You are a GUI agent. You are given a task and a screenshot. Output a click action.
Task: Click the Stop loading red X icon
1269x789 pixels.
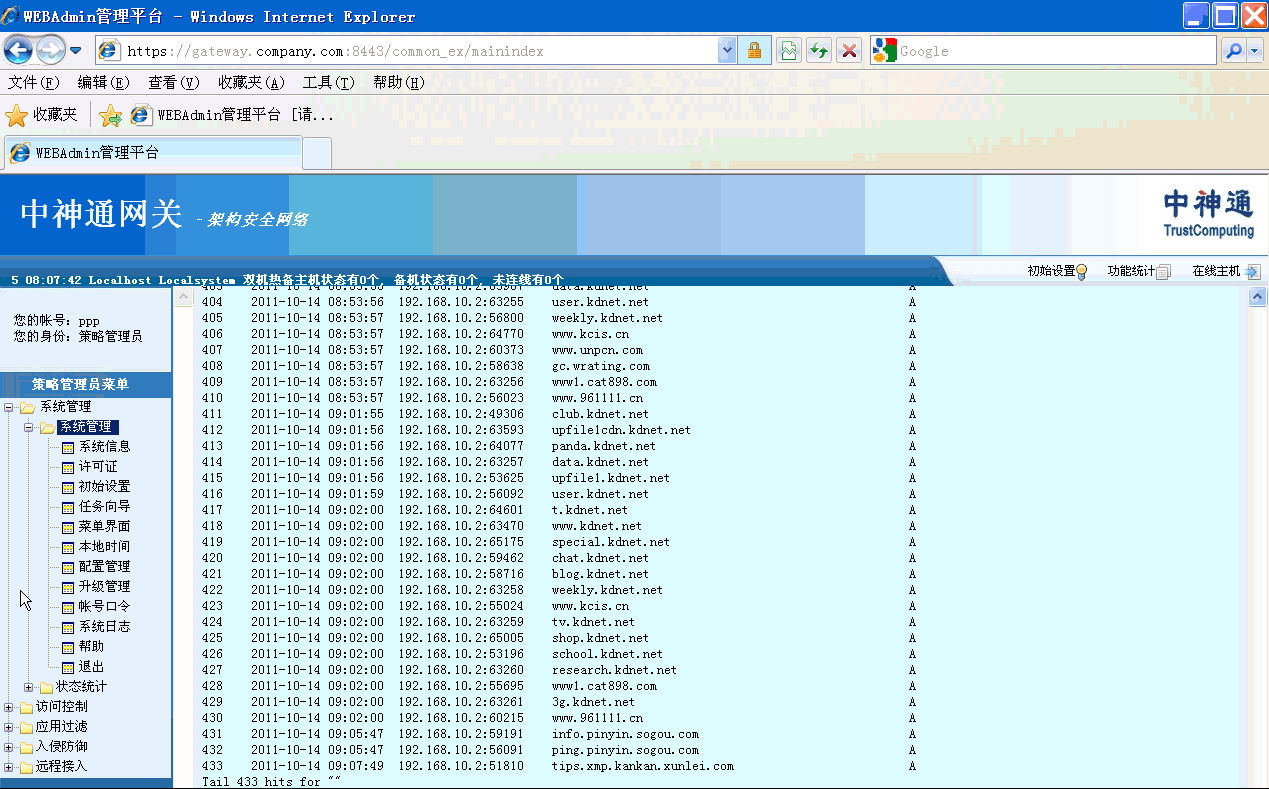click(849, 50)
